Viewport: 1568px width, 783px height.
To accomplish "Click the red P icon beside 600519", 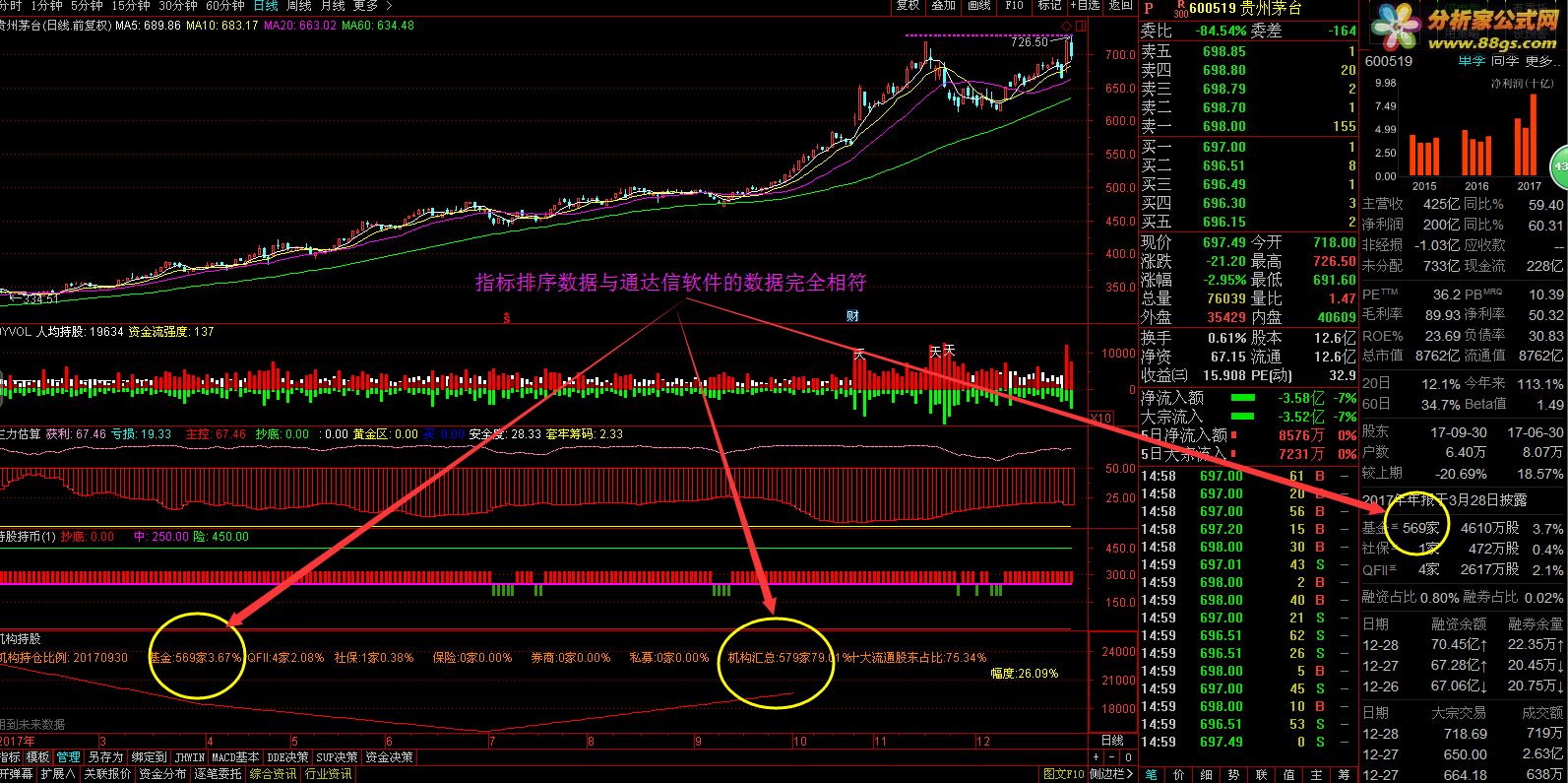I will 1148,9.
